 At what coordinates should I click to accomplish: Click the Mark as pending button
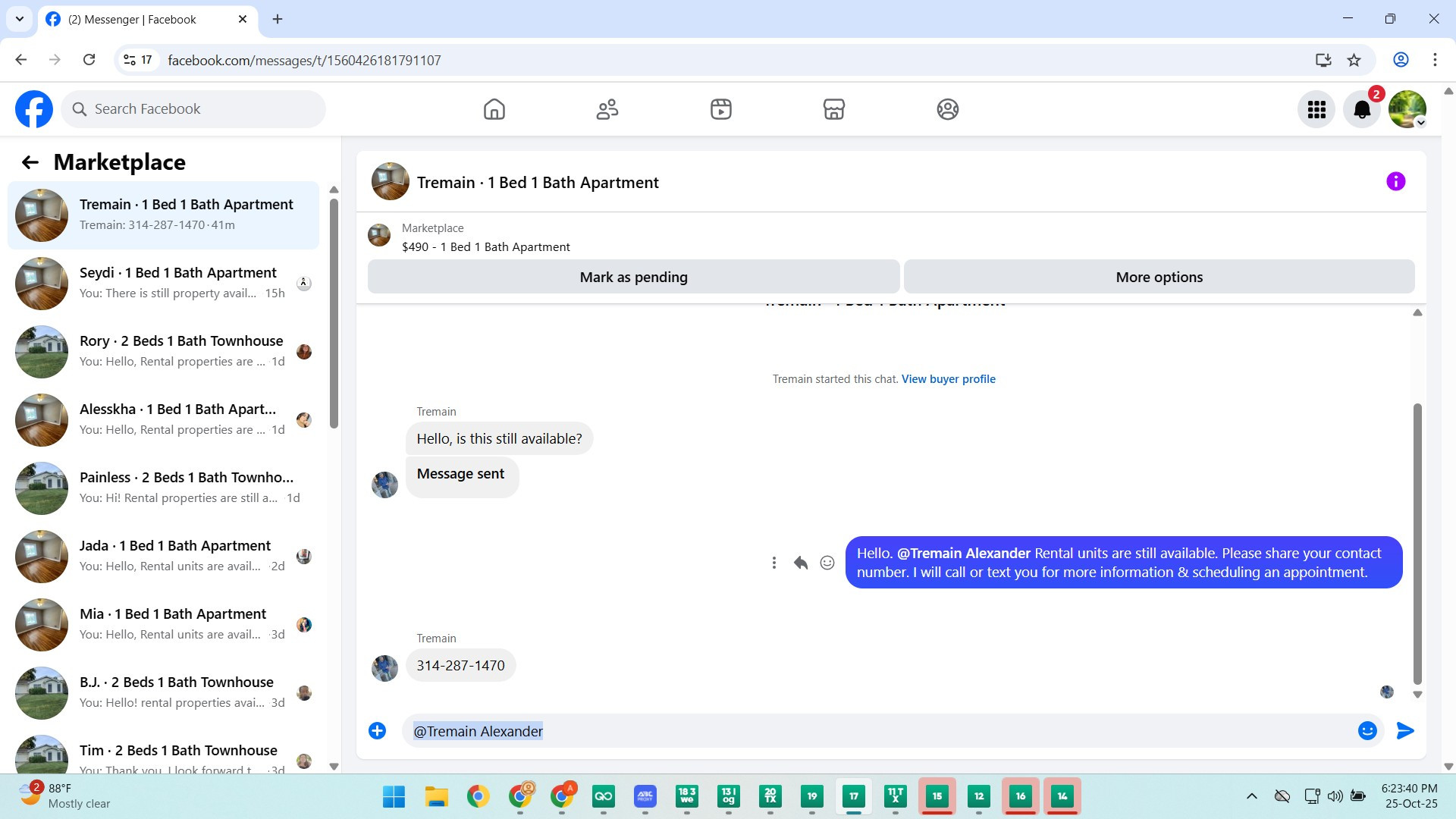633,277
